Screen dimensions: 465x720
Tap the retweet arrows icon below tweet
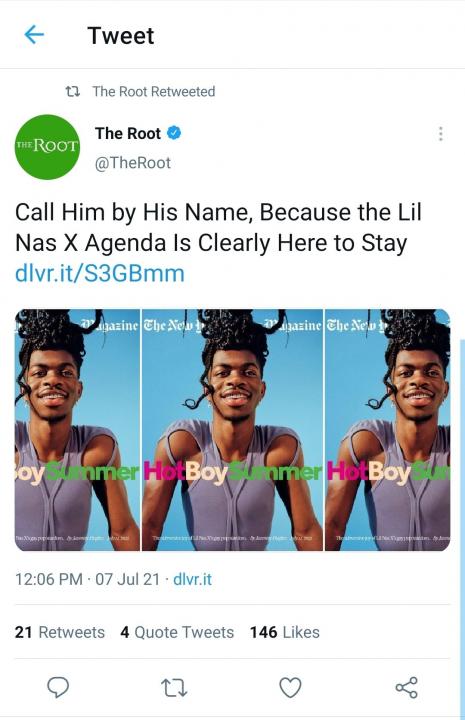click(174, 688)
